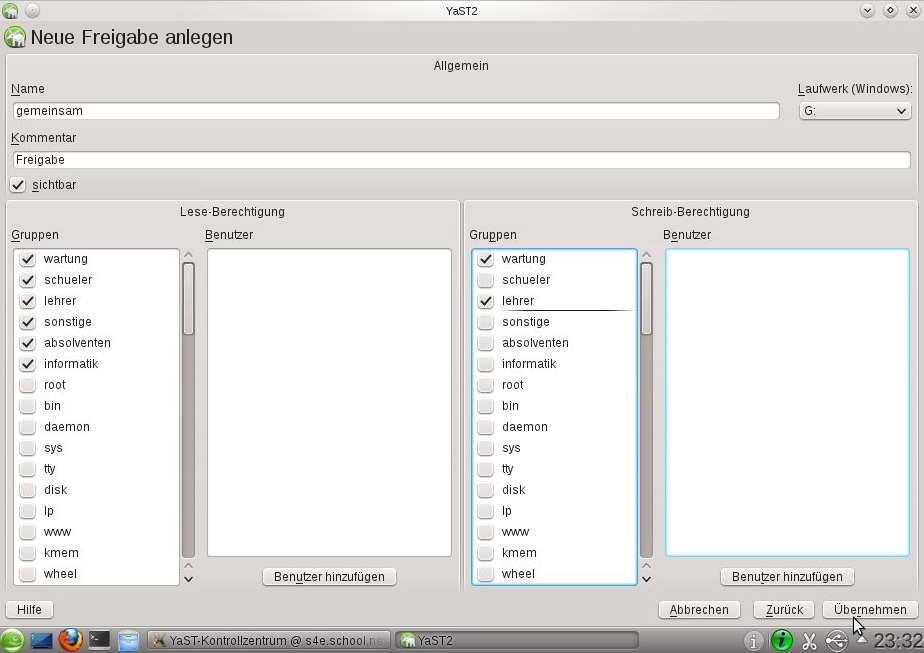Viewport: 924px width, 653px height.
Task: Enable schueler in Schreib-Berechtigung groups
Action: point(485,280)
